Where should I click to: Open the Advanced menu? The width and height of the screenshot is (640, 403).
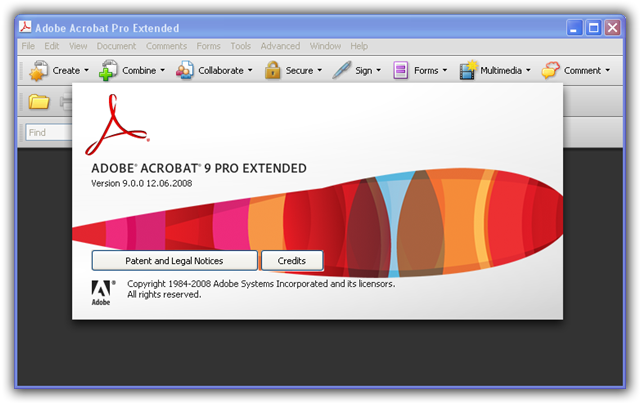280,46
